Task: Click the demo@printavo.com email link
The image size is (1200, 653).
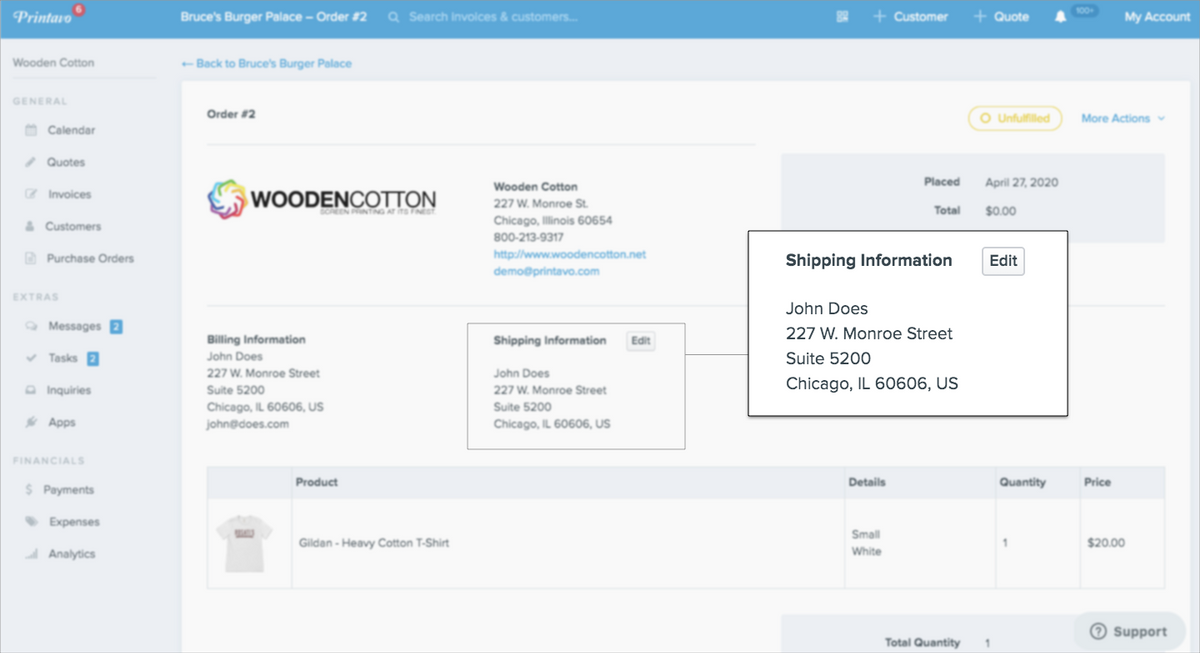Action: pyautogui.click(x=546, y=271)
